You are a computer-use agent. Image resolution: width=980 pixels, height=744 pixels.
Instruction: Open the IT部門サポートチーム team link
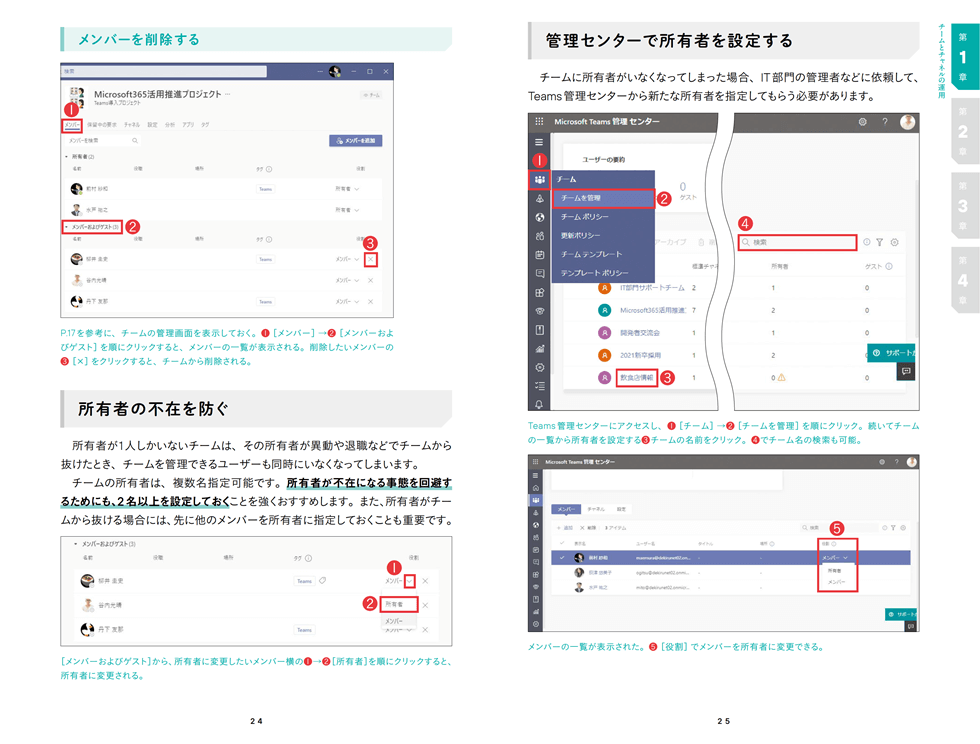(x=652, y=288)
